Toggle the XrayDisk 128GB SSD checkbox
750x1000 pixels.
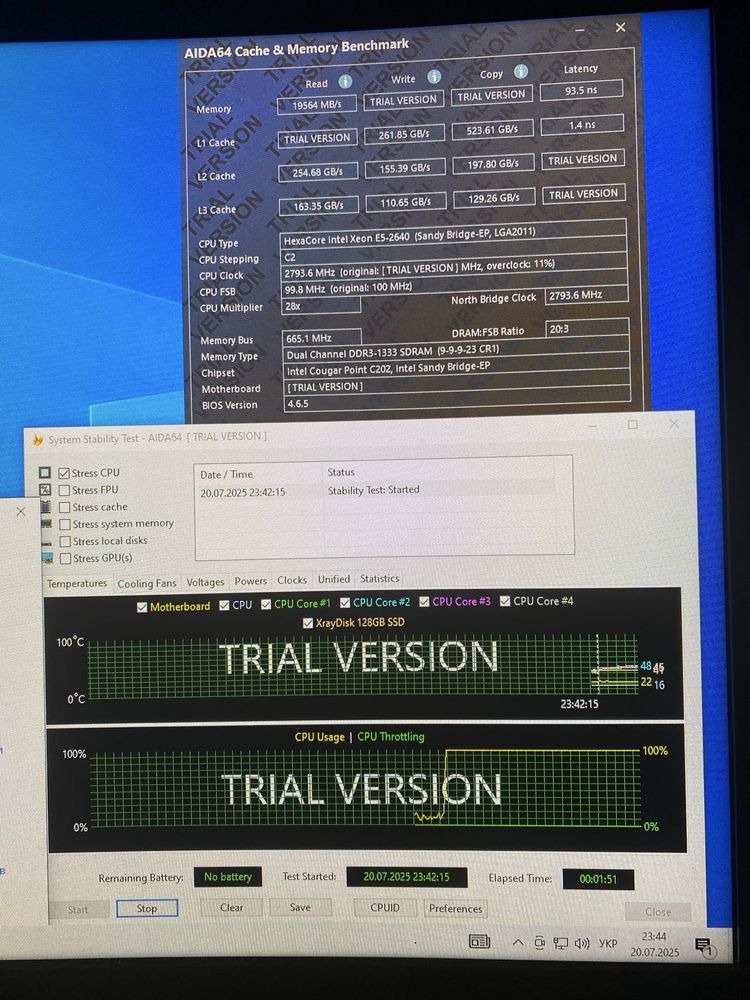308,623
